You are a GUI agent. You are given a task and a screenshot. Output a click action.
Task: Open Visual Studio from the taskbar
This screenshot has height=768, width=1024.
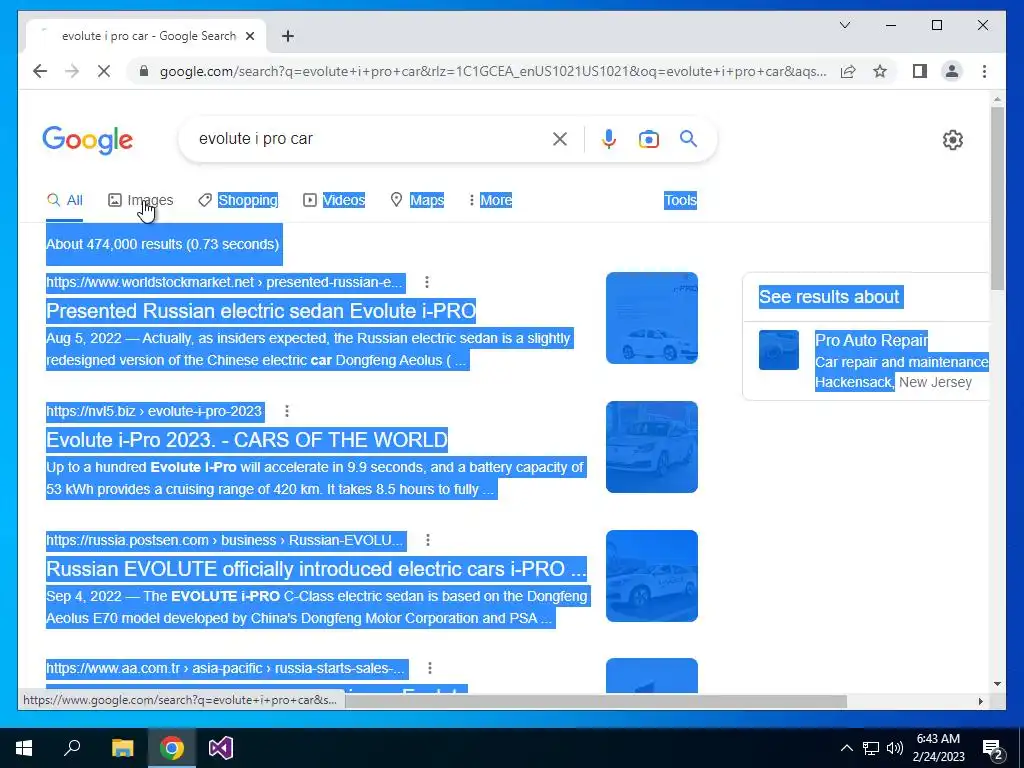[221, 748]
